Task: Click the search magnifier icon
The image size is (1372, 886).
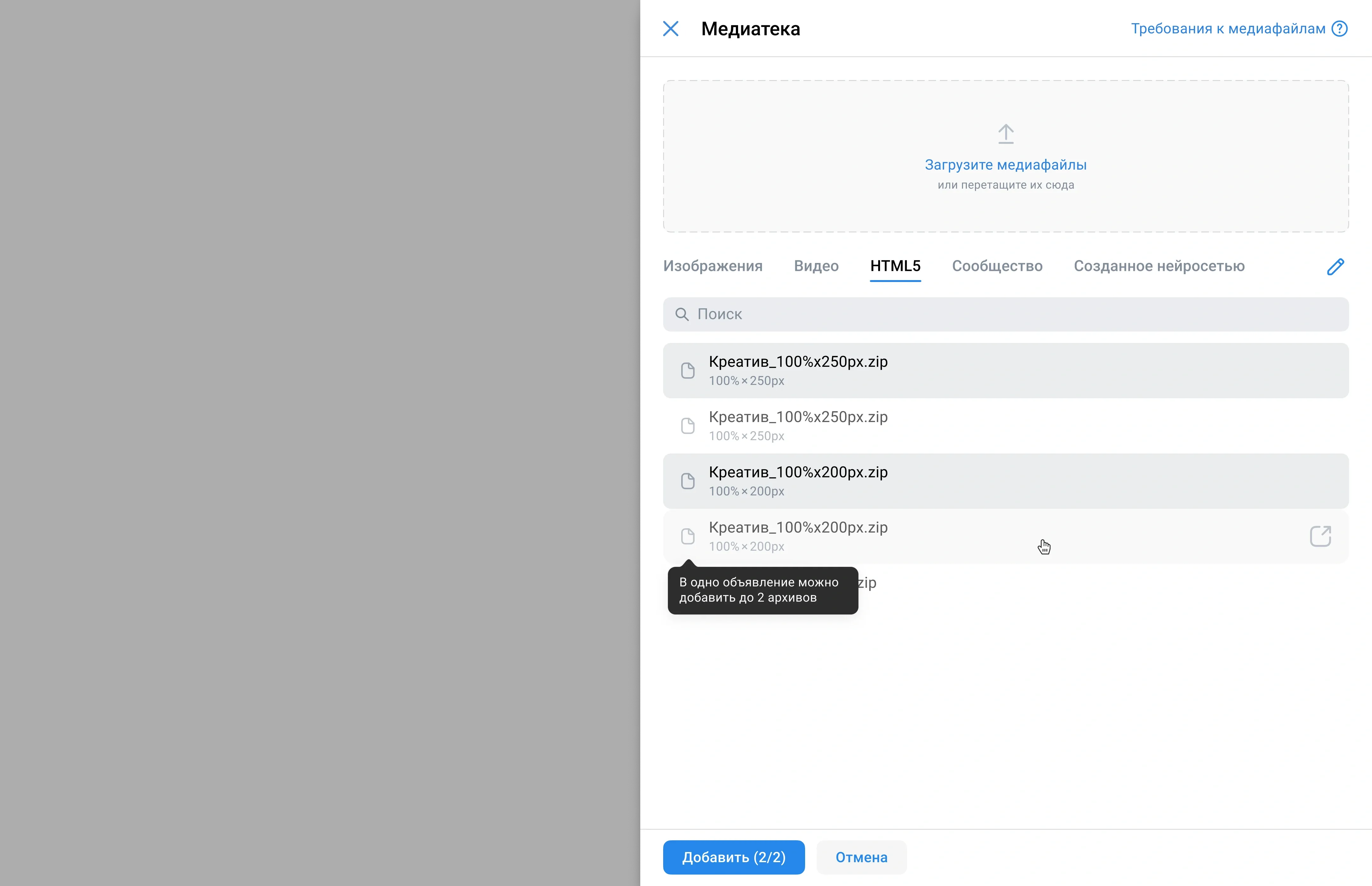Action: tap(682, 314)
